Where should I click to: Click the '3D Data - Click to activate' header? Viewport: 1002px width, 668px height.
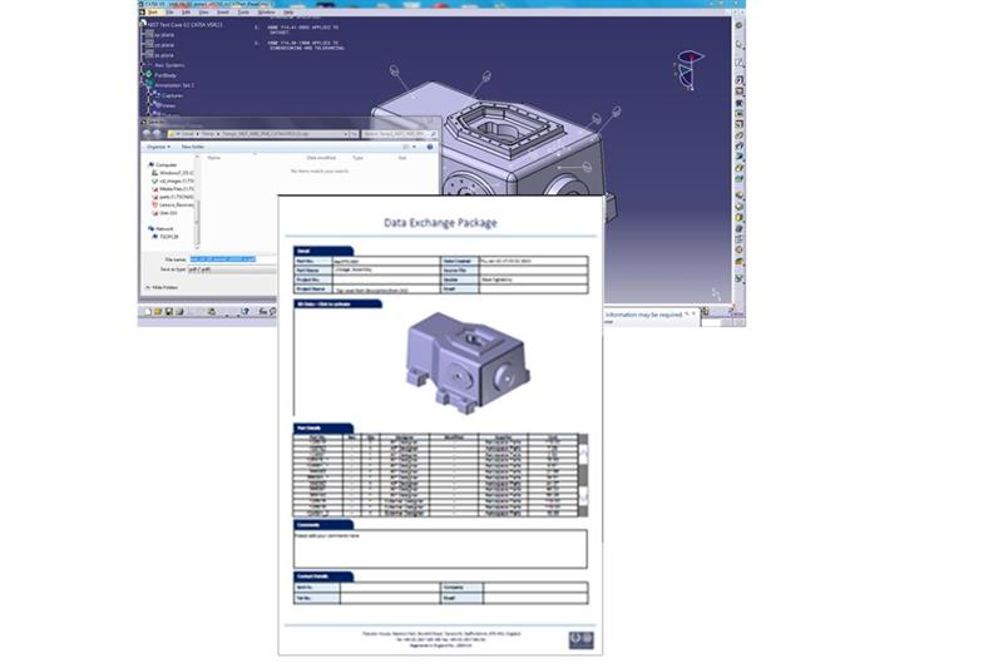pos(337,304)
